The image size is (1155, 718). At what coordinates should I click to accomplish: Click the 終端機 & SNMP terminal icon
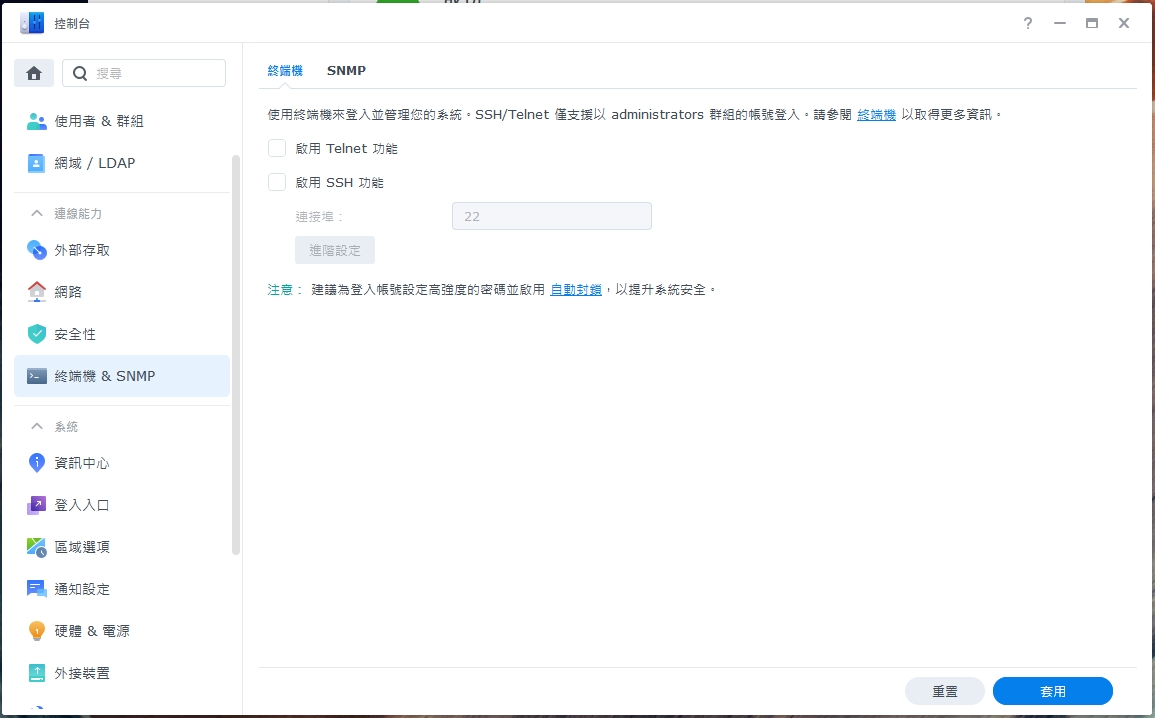[36, 376]
